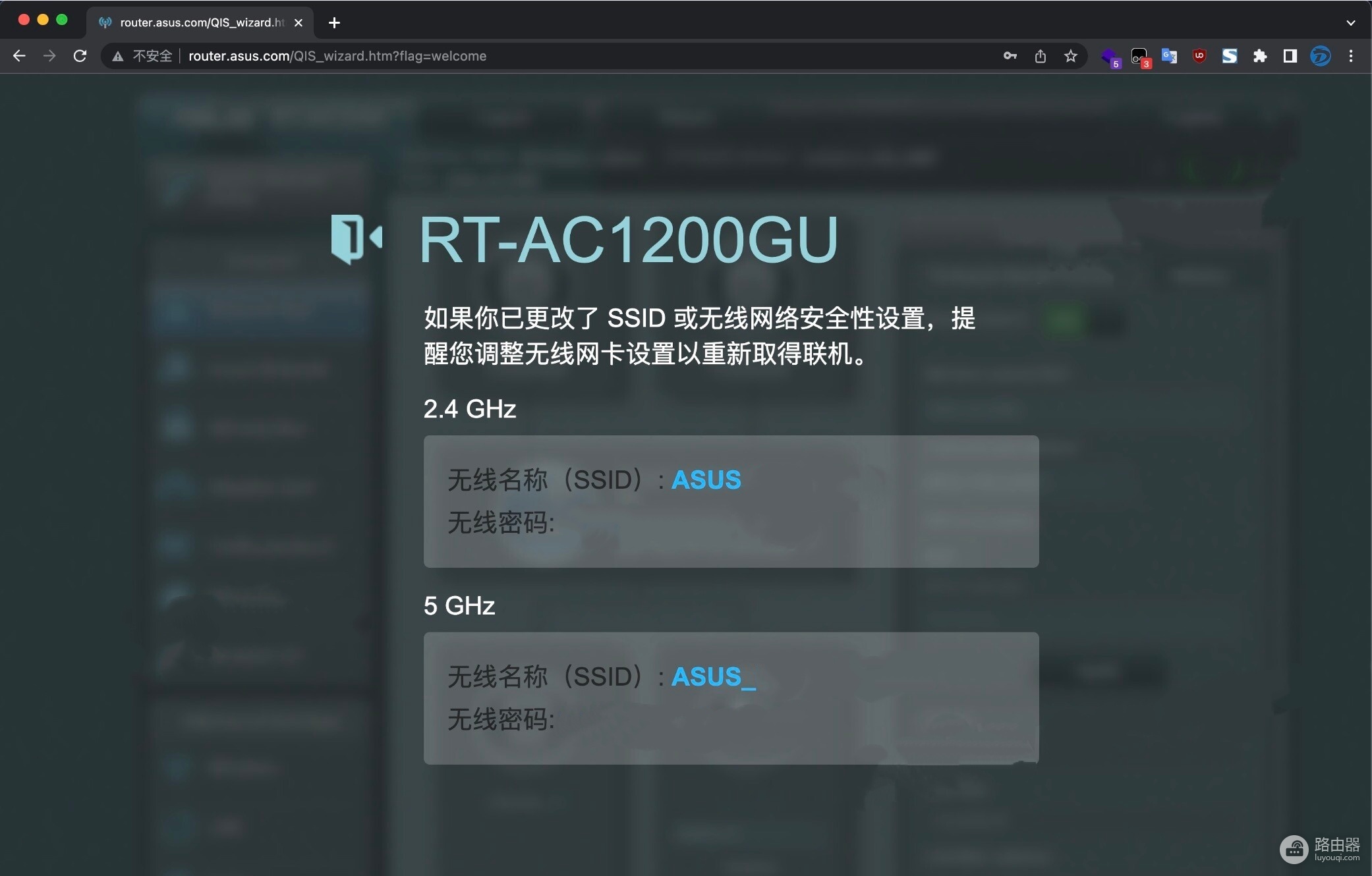1372x876 pixels.
Task: Open a new browser tab
Action: click(334, 22)
